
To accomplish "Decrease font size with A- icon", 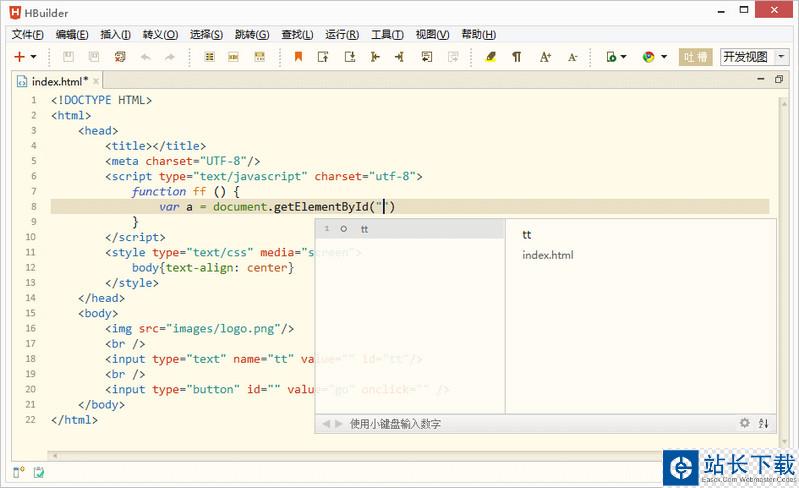I will pyautogui.click(x=573, y=57).
